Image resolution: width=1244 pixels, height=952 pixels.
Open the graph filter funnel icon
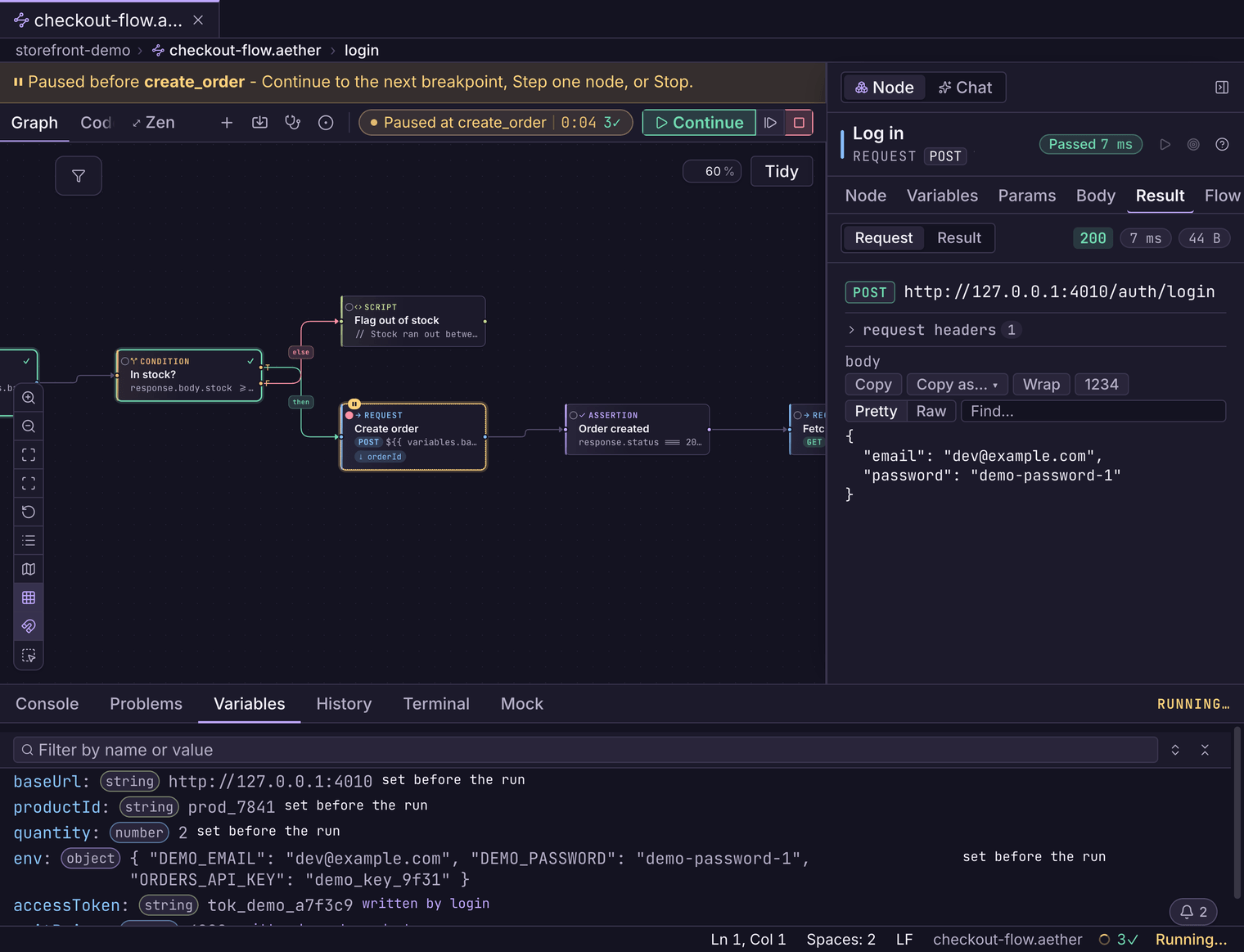point(79,175)
